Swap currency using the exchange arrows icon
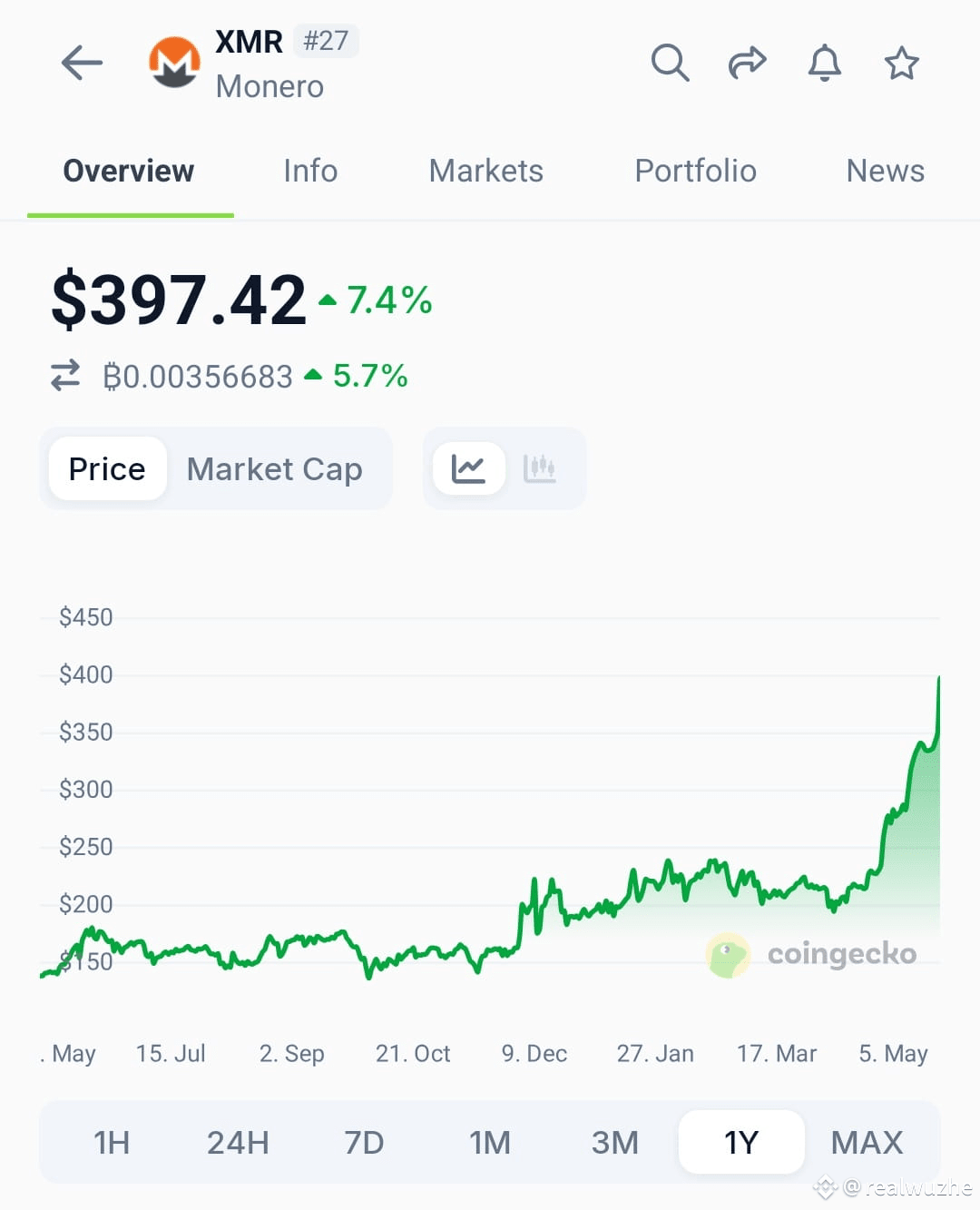The image size is (980, 1210). (65, 375)
